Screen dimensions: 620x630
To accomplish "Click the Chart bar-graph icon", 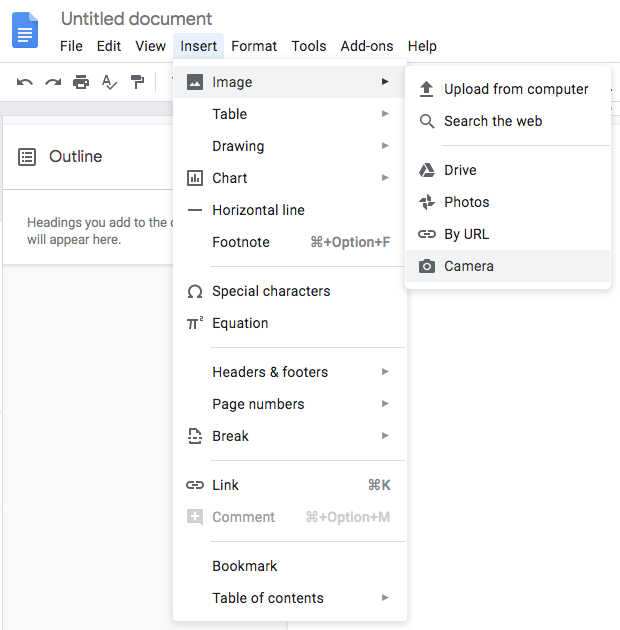I will [x=195, y=178].
